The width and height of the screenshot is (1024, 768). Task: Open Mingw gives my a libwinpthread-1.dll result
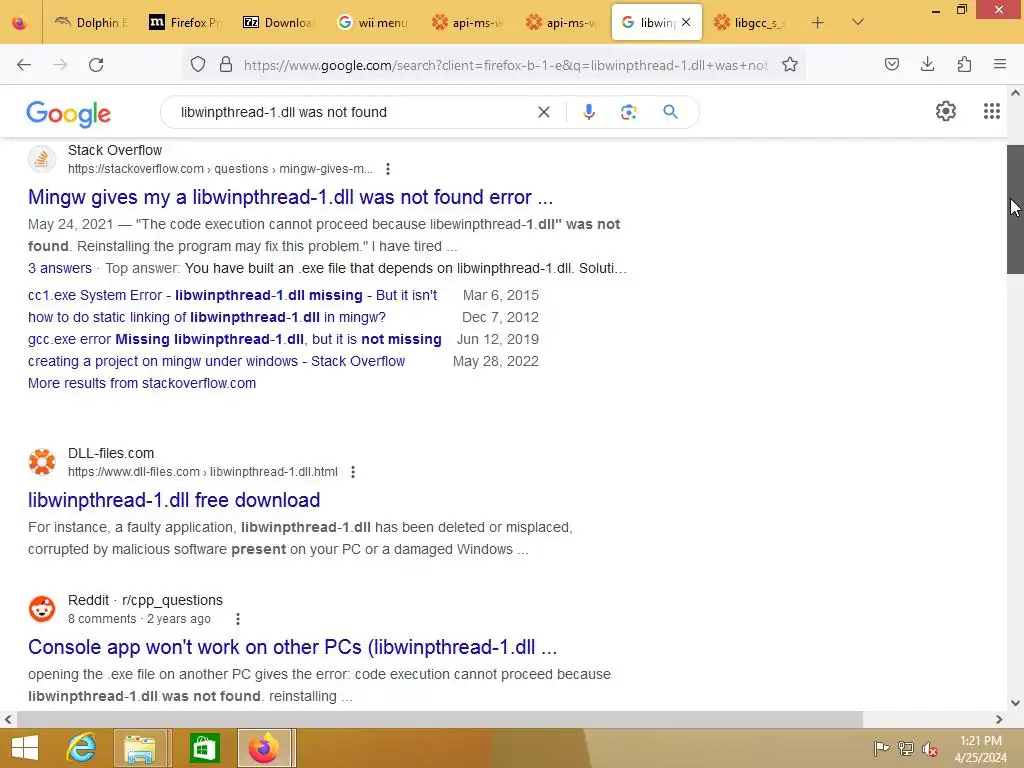click(291, 197)
